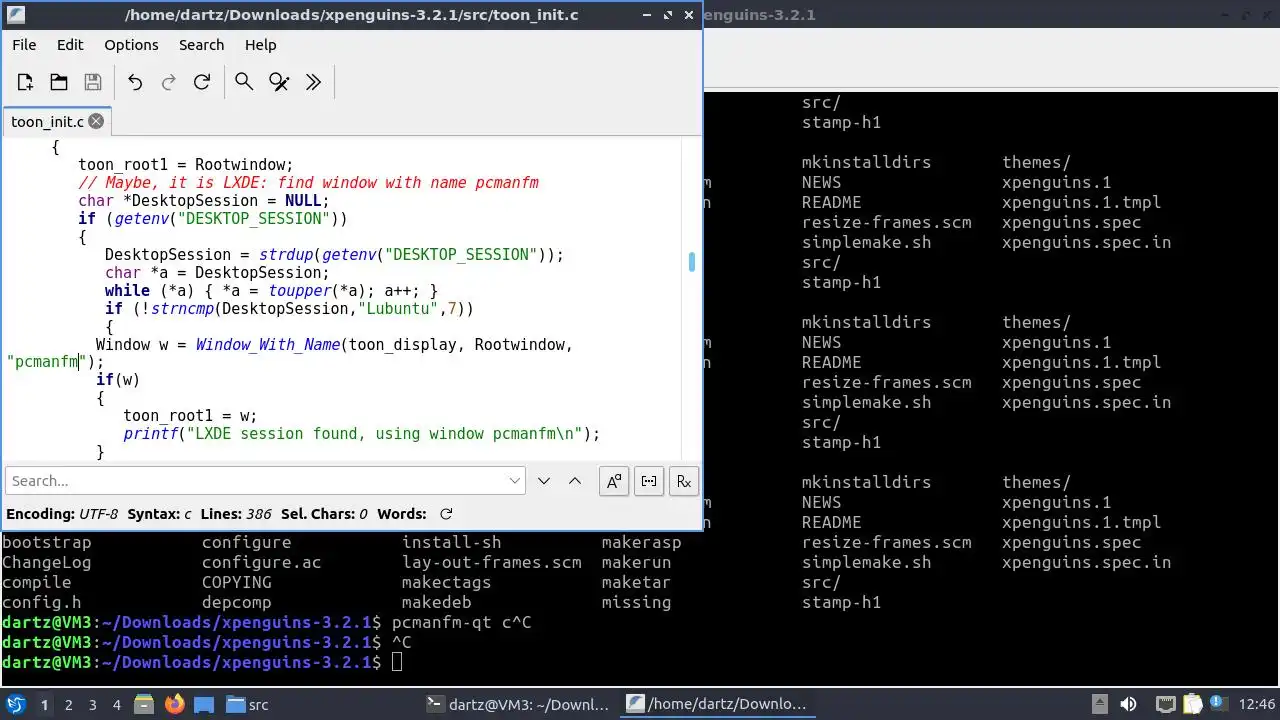
Task: Open the File menu
Action: pos(24,45)
